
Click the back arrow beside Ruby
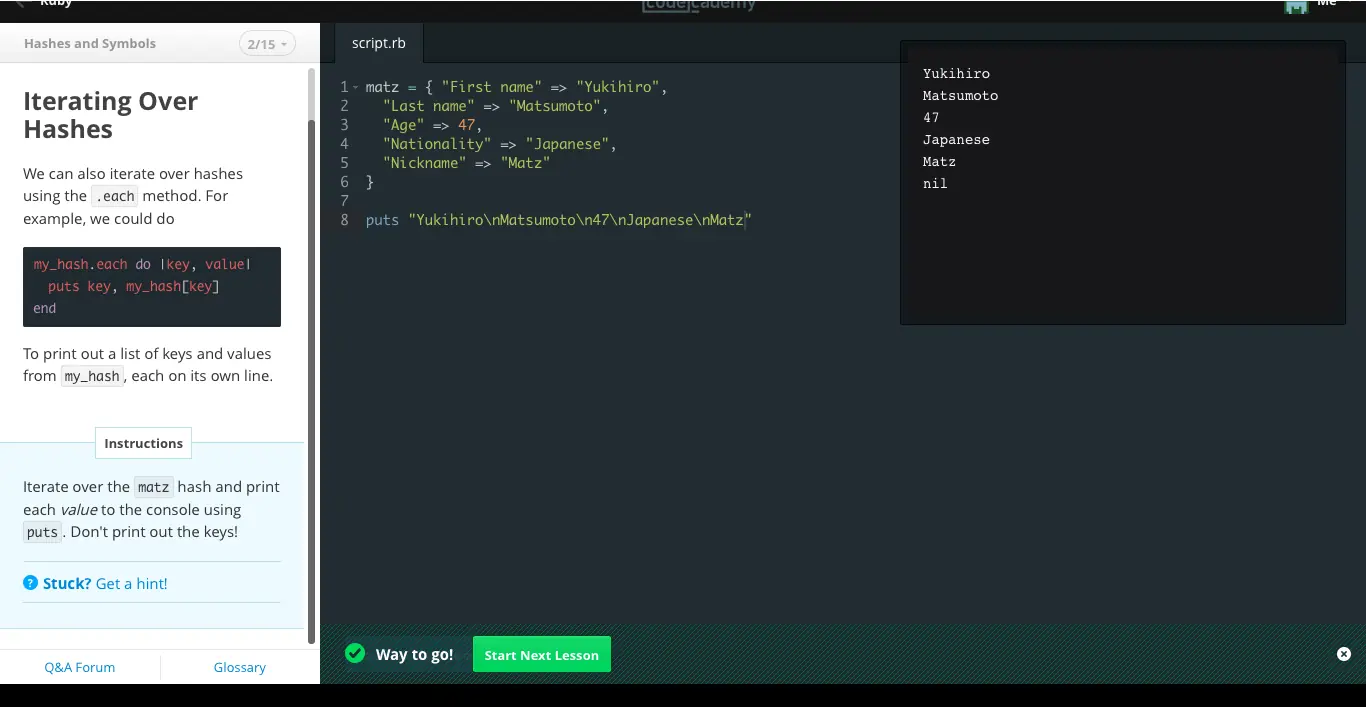pyautogui.click(x=20, y=5)
